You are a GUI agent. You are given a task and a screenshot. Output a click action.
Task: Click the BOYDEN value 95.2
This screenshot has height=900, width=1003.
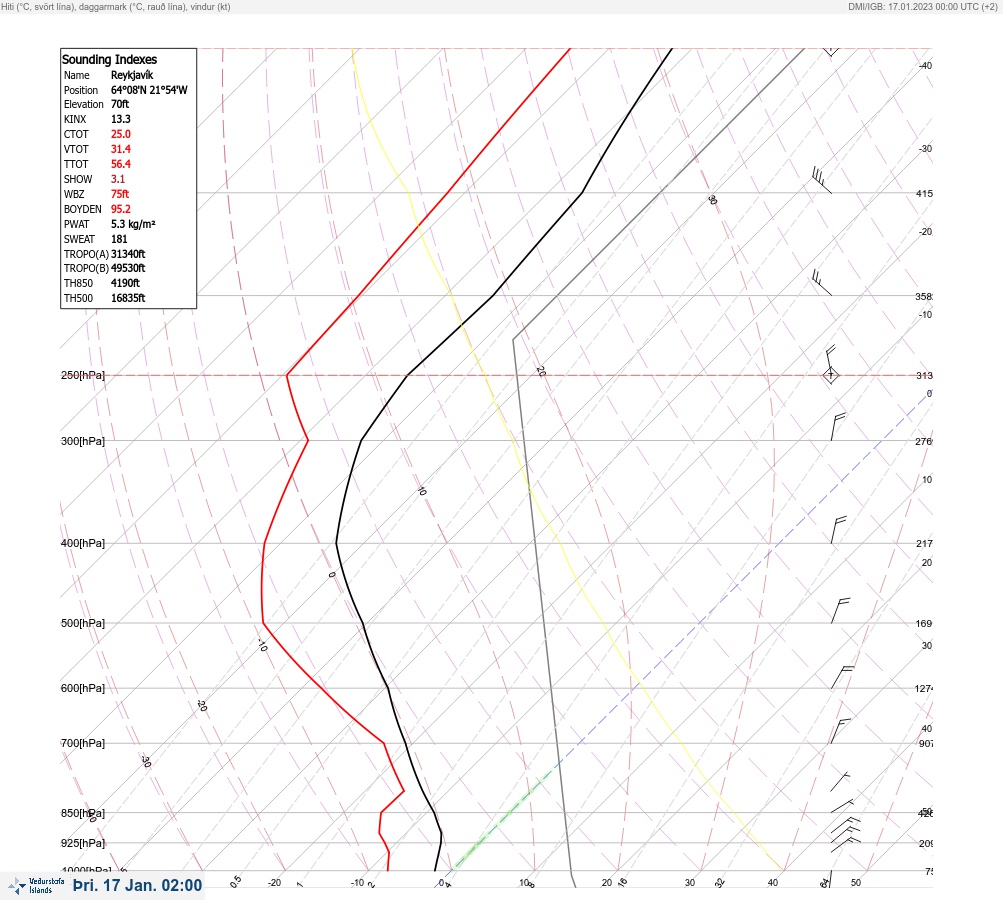pos(120,209)
